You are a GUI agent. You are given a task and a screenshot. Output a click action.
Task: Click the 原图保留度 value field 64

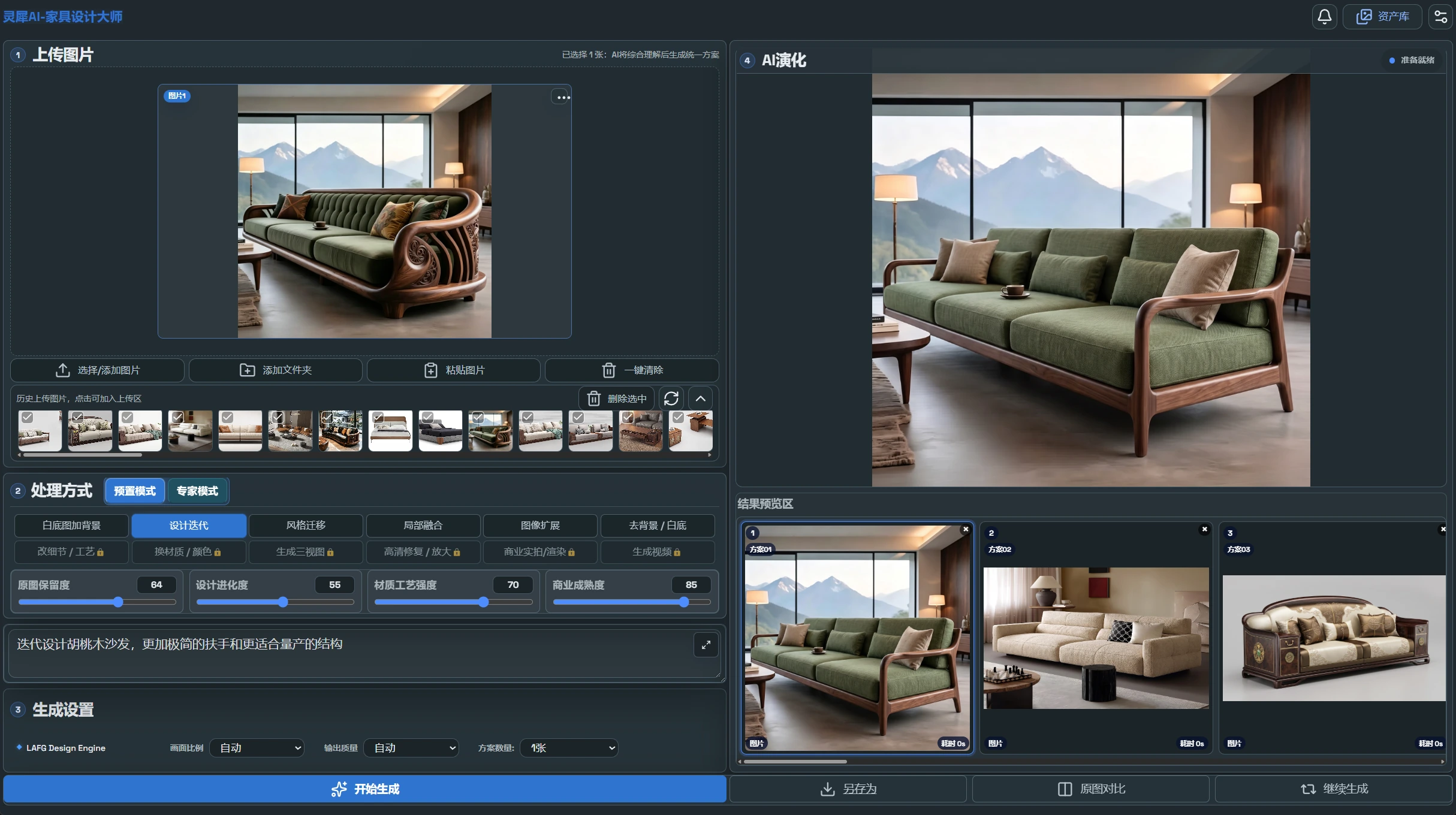(156, 585)
